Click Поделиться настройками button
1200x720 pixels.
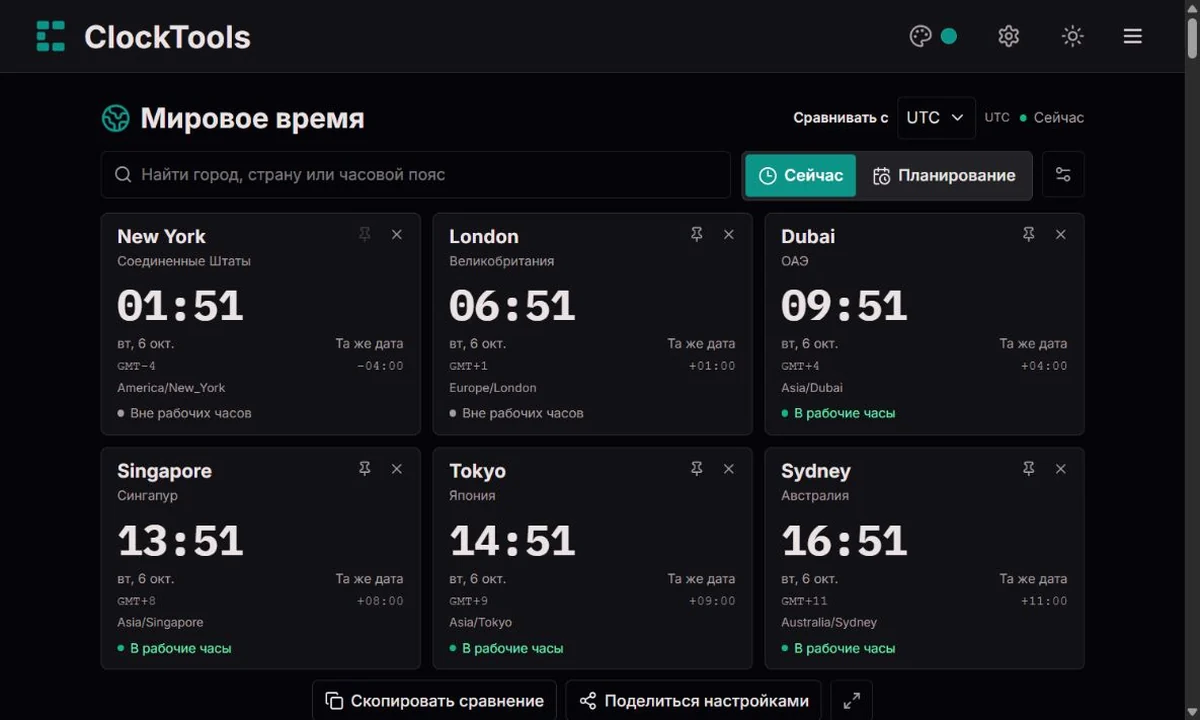(694, 701)
